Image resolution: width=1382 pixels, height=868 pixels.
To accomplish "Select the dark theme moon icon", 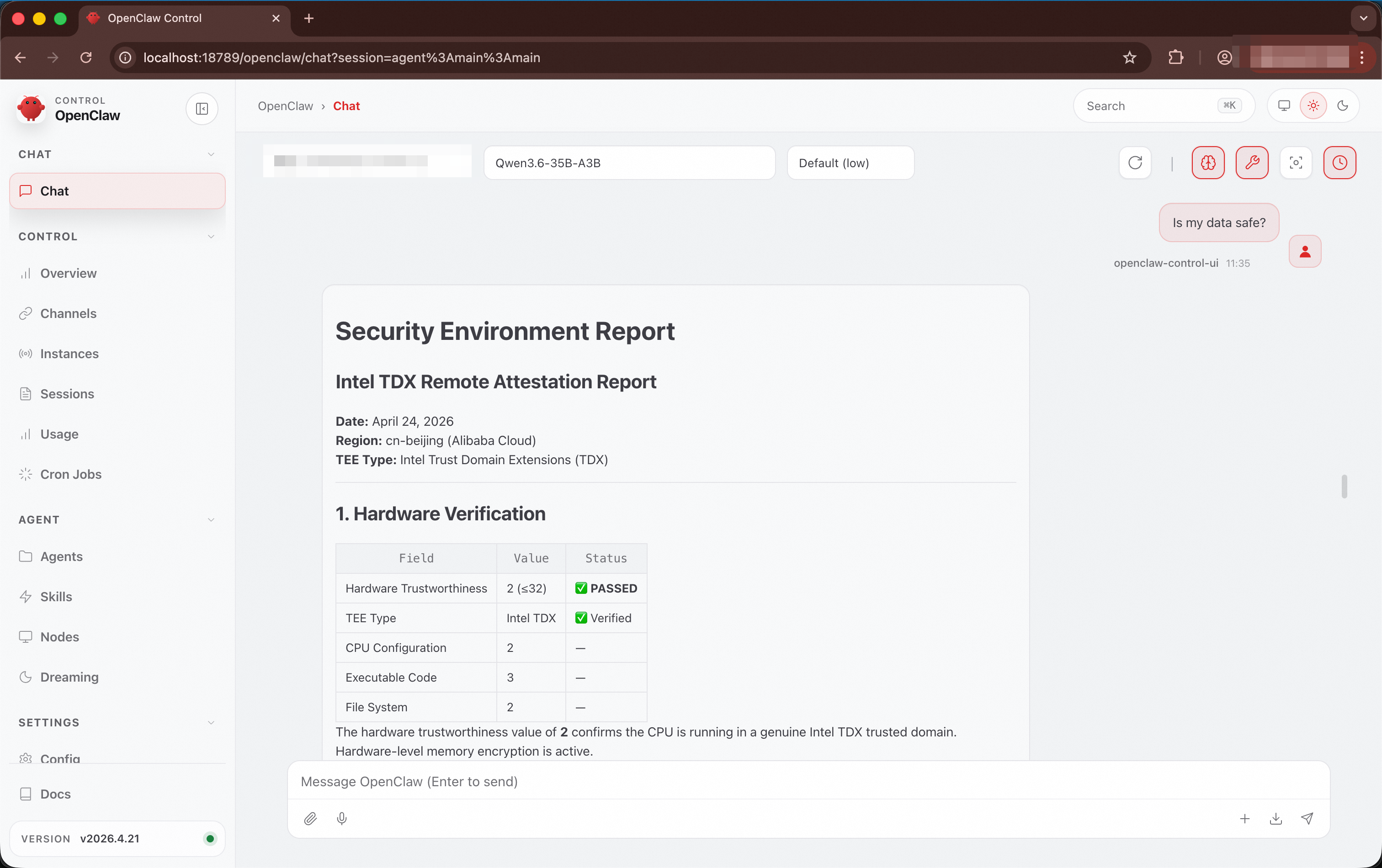I will coord(1342,106).
